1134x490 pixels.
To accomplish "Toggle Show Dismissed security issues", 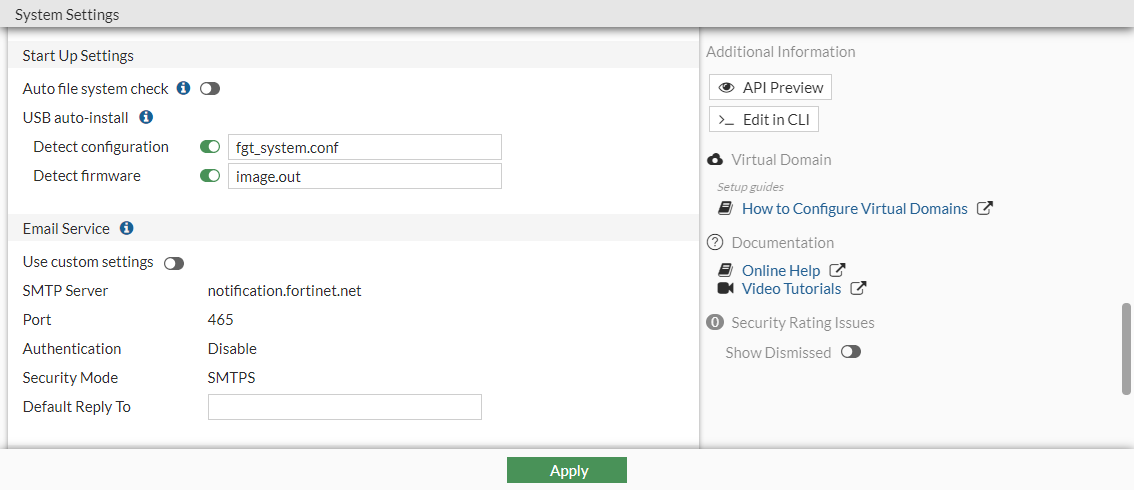I will click(851, 352).
